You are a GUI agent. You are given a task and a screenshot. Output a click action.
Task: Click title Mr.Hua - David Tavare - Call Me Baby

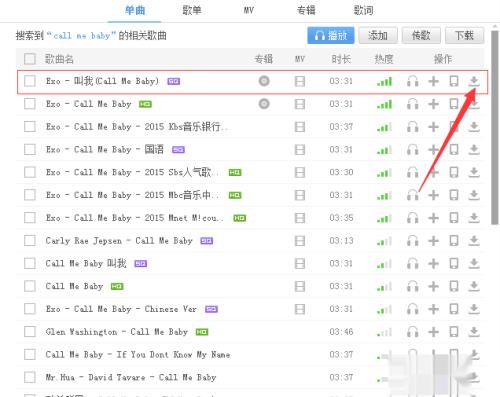click(131, 377)
